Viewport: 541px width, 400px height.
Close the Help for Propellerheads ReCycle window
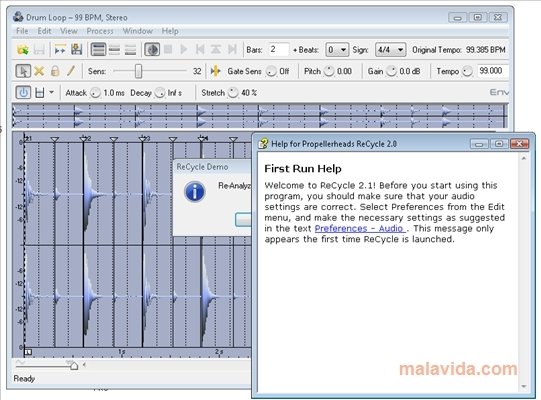(520, 144)
